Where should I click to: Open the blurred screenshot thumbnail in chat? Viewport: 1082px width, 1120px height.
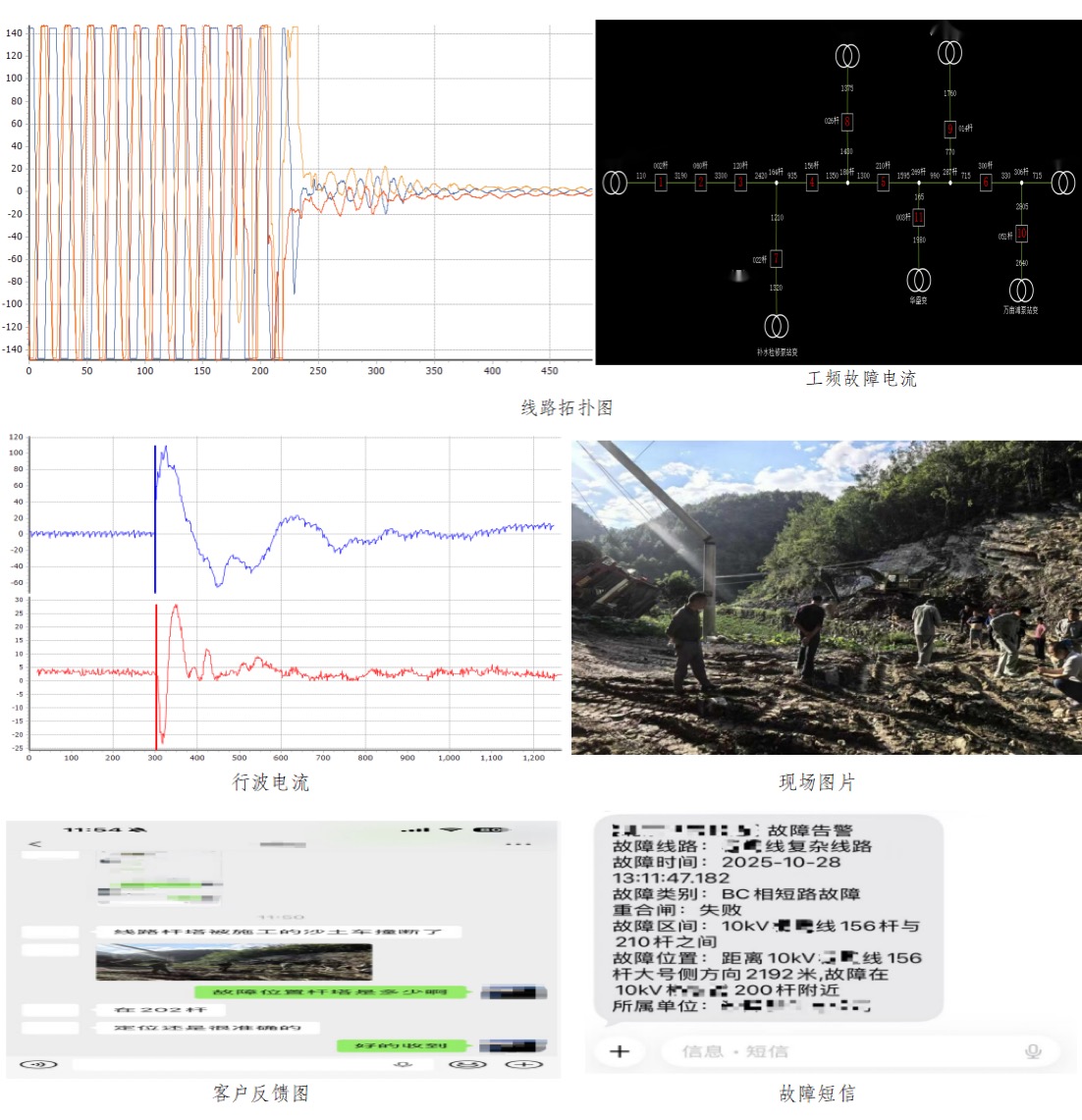tap(159, 879)
